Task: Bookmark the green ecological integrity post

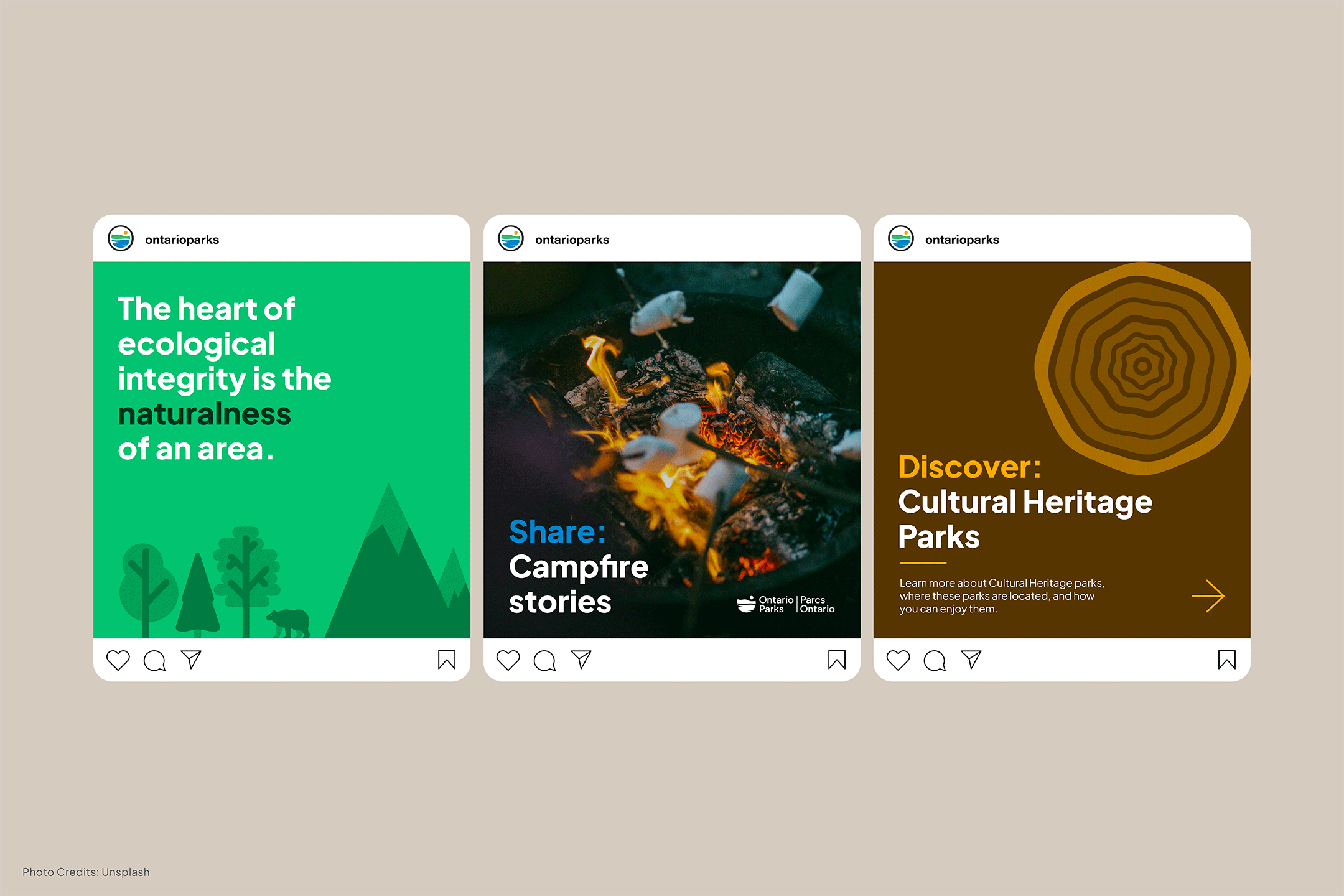Action: [x=447, y=660]
